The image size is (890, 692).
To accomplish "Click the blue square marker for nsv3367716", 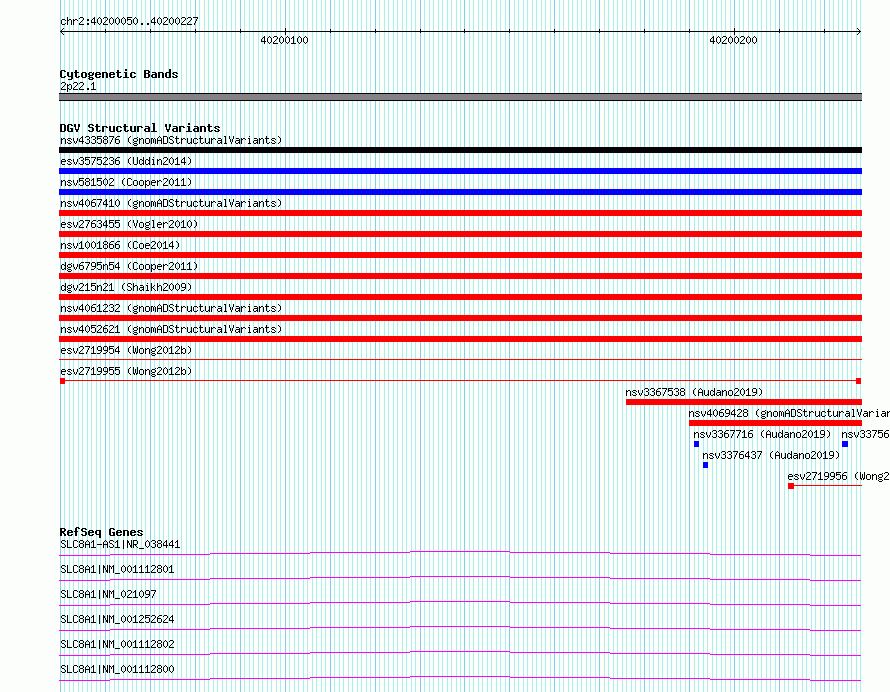I will (x=696, y=444).
